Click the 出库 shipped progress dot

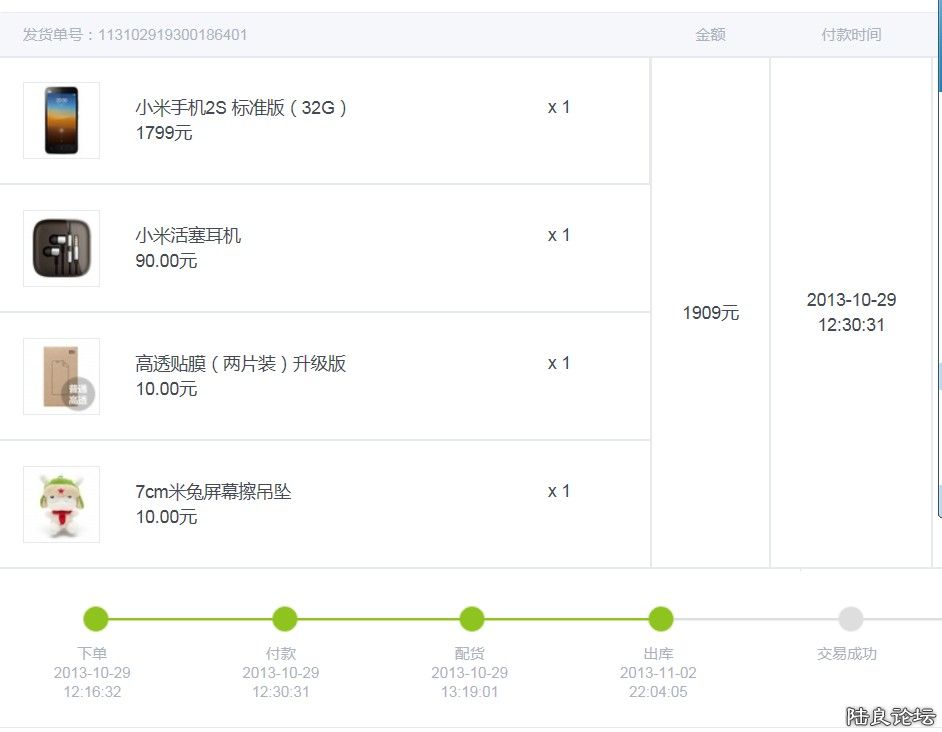point(660,619)
